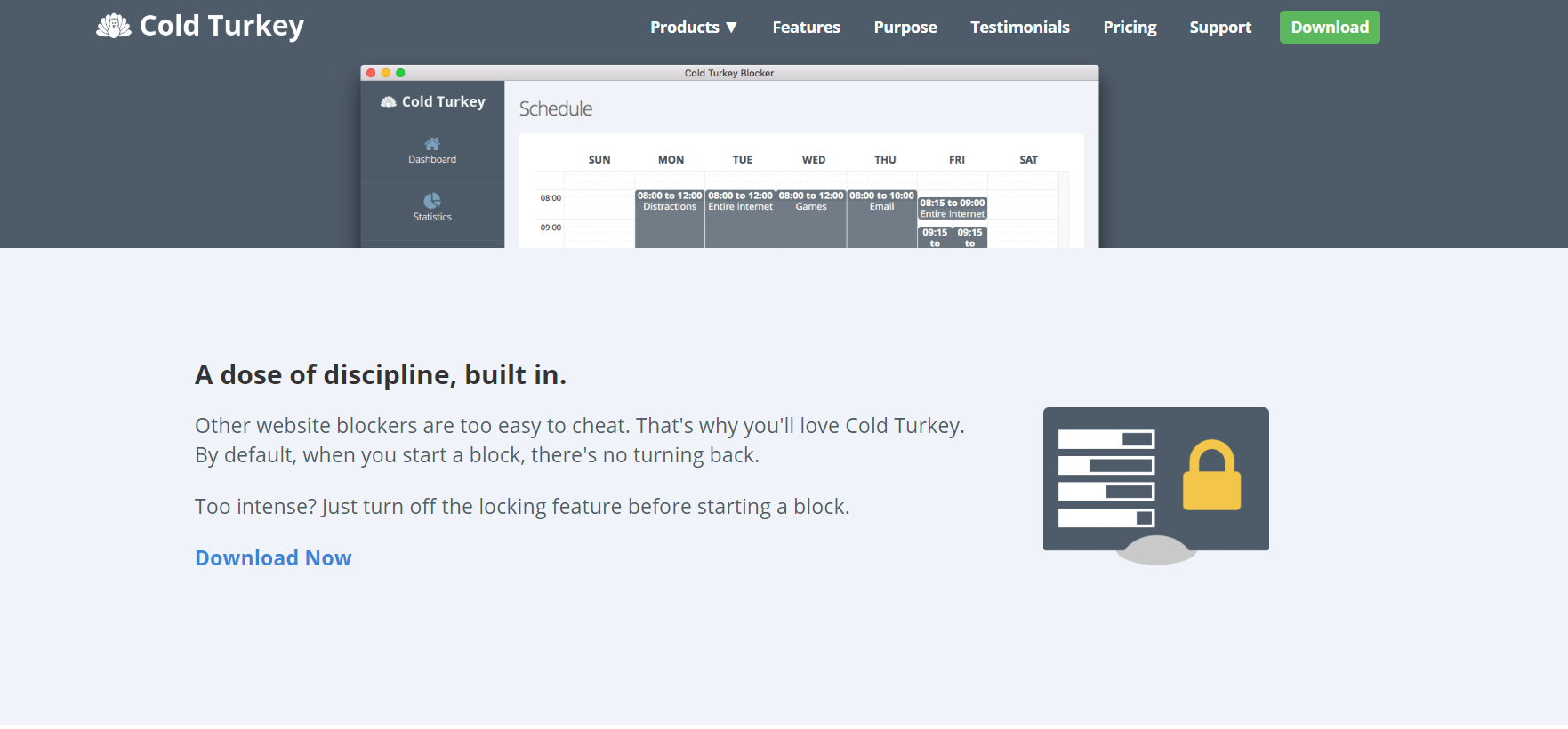Click the Cold Turkey logo in website header
The height and width of the screenshot is (729, 1568).
click(200, 27)
